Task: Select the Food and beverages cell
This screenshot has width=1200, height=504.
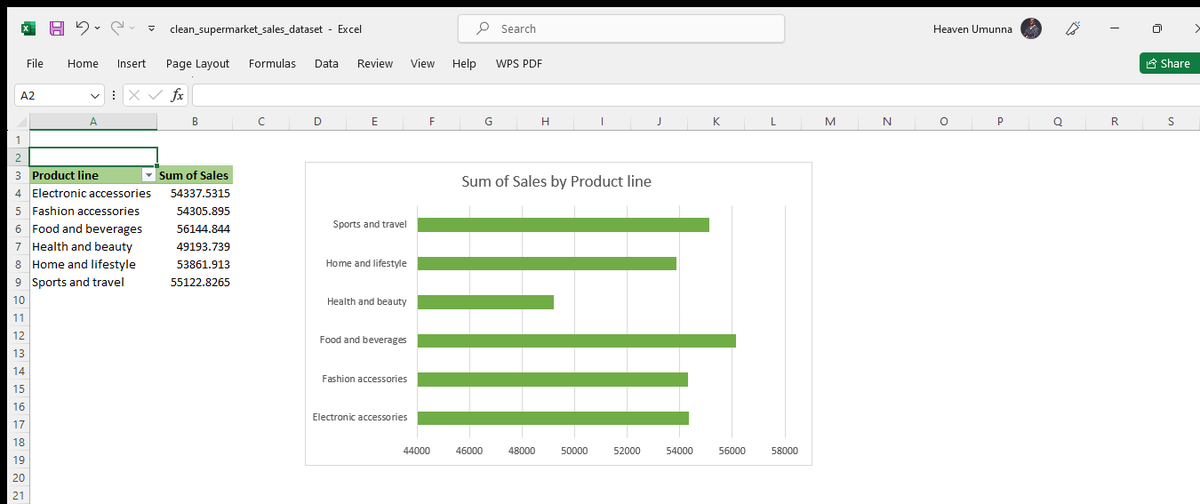Action: tap(94, 229)
